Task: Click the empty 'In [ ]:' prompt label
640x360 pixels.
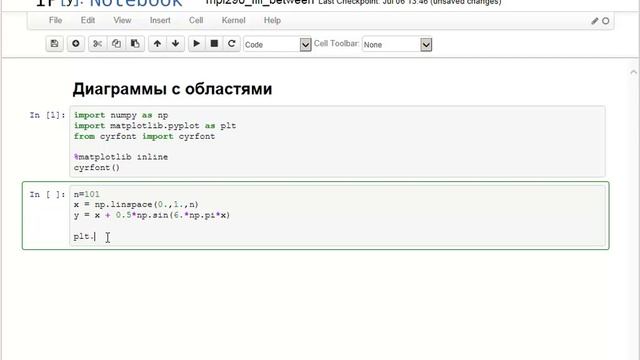Action: point(47,194)
